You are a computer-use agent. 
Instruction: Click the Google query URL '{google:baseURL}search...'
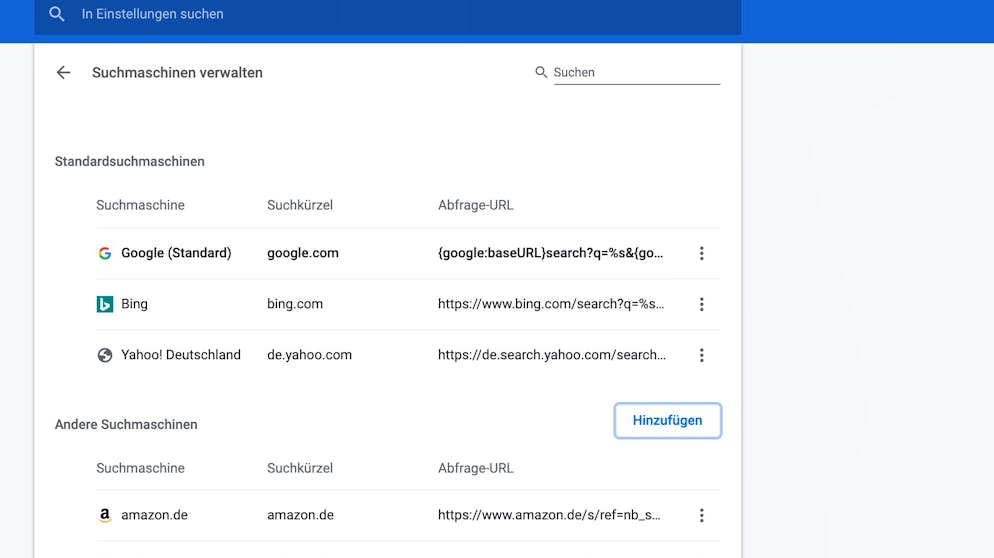tap(550, 253)
